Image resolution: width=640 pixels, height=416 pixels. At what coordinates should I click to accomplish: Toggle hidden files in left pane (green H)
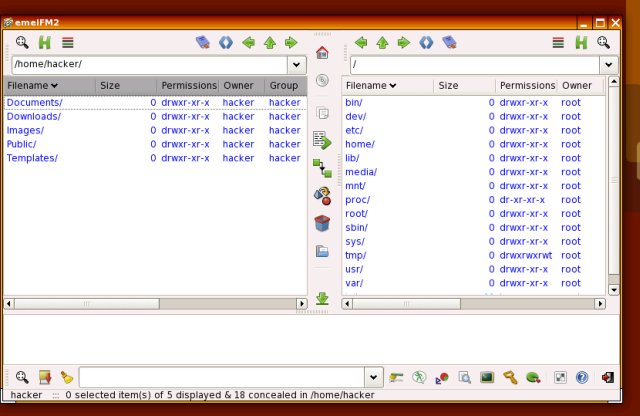click(45, 42)
